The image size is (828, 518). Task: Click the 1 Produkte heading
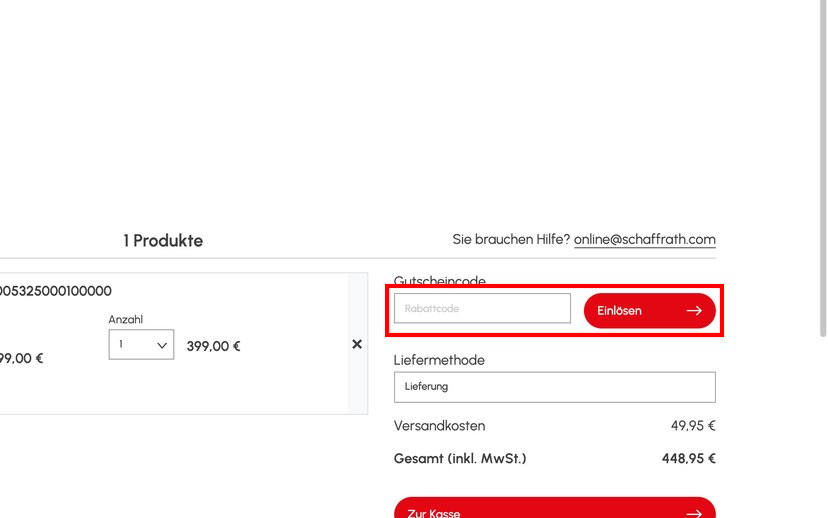[x=163, y=241]
